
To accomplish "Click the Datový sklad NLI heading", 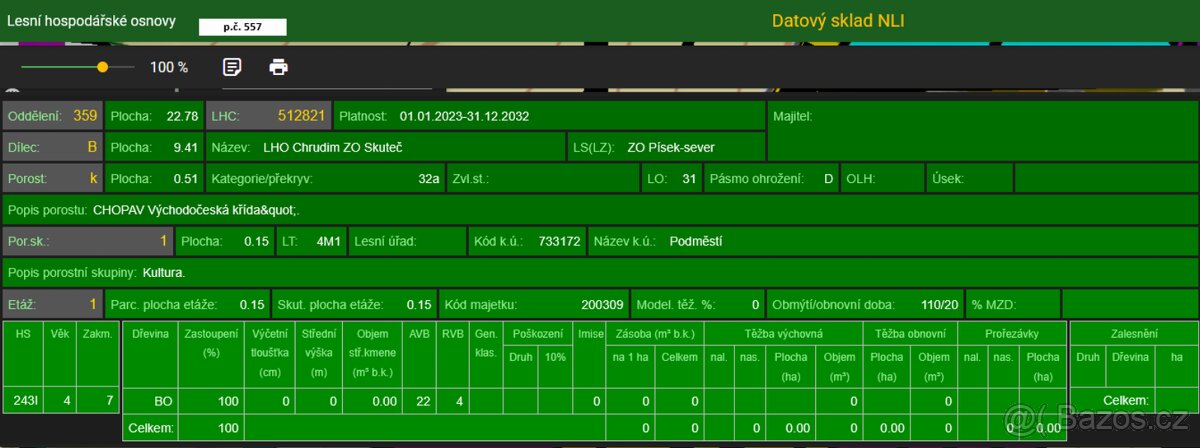I will (838, 20).
